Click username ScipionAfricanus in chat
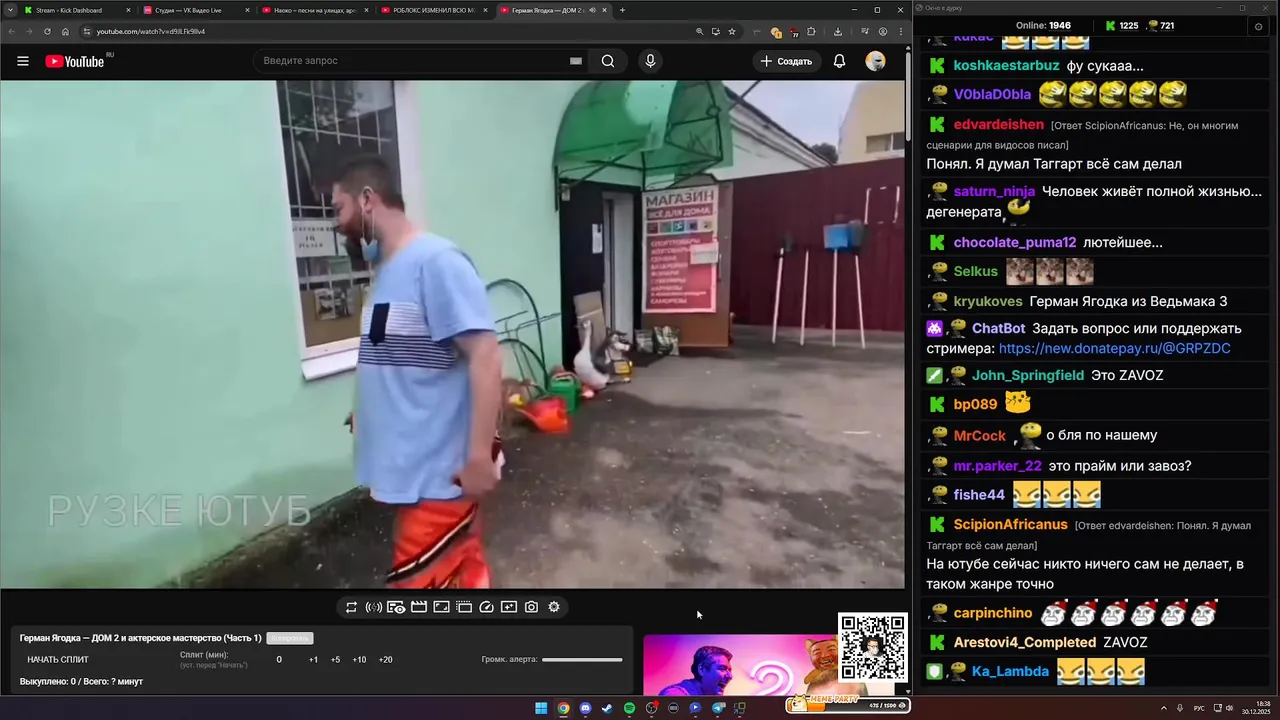 coord(1010,525)
